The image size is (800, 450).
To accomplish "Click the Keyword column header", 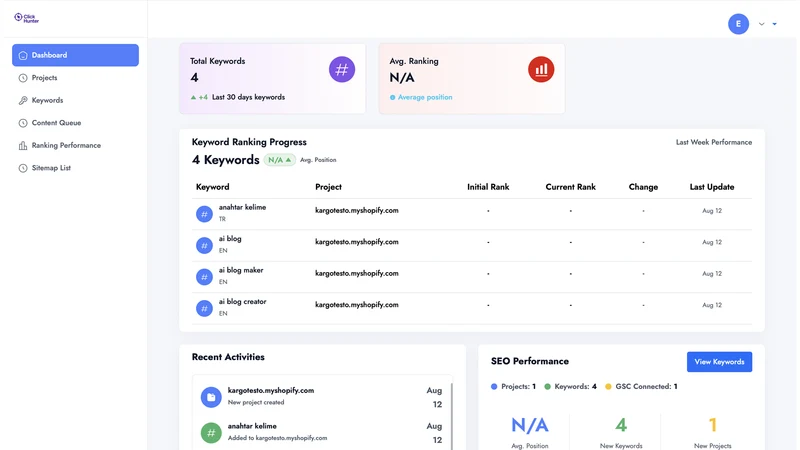I will click(x=213, y=187).
